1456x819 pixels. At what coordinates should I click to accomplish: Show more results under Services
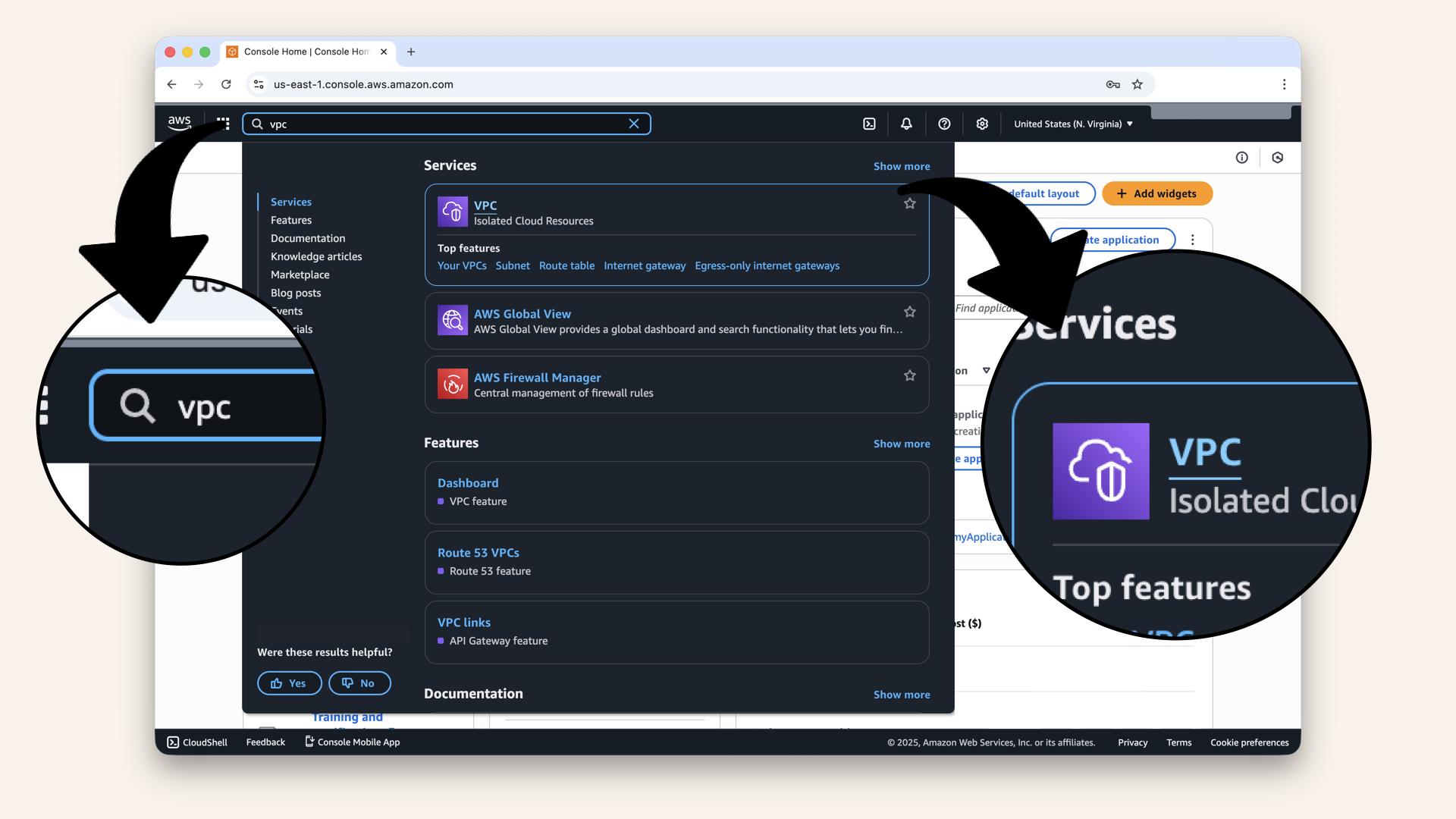tap(901, 166)
